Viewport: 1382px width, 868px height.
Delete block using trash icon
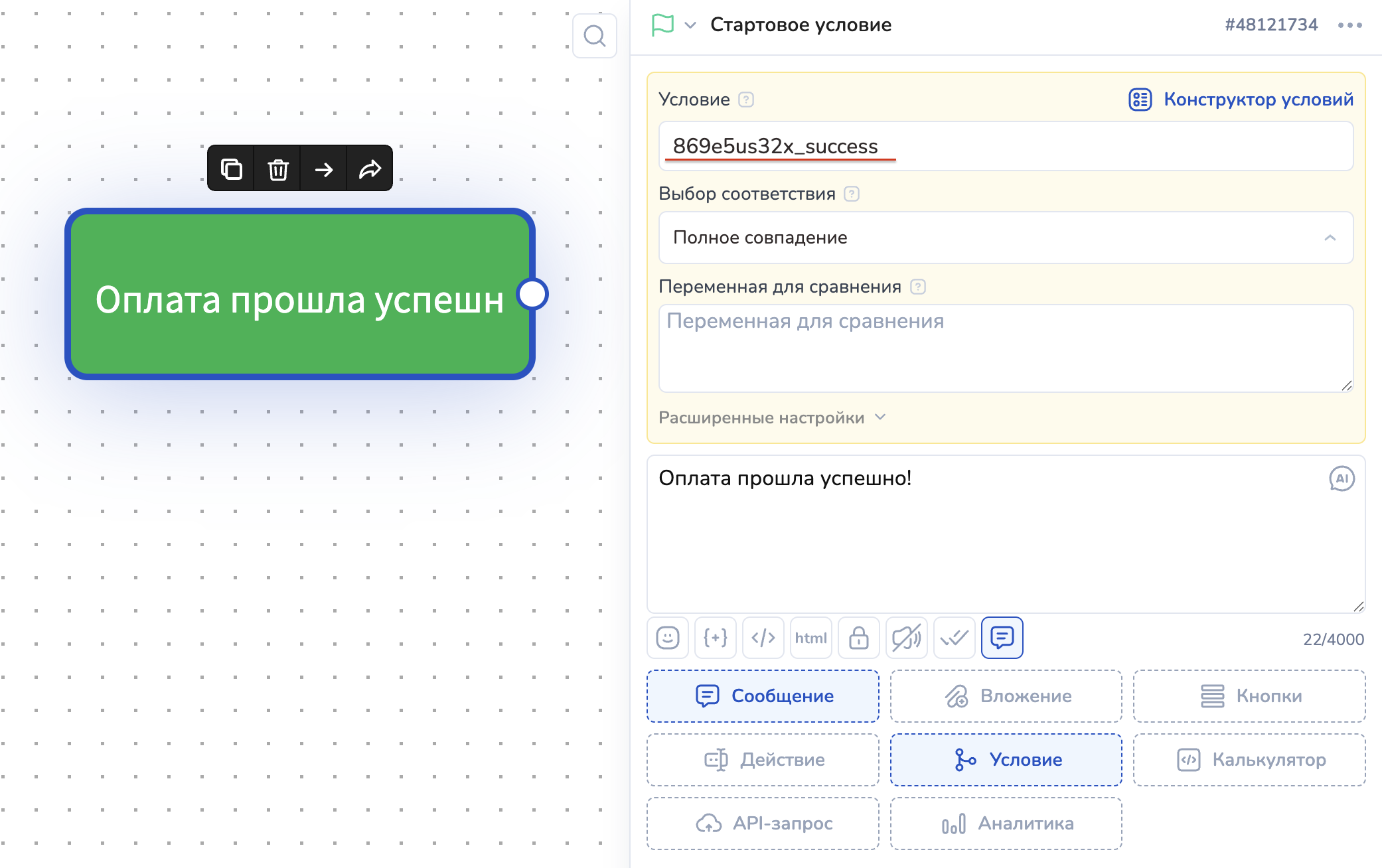[x=277, y=169]
